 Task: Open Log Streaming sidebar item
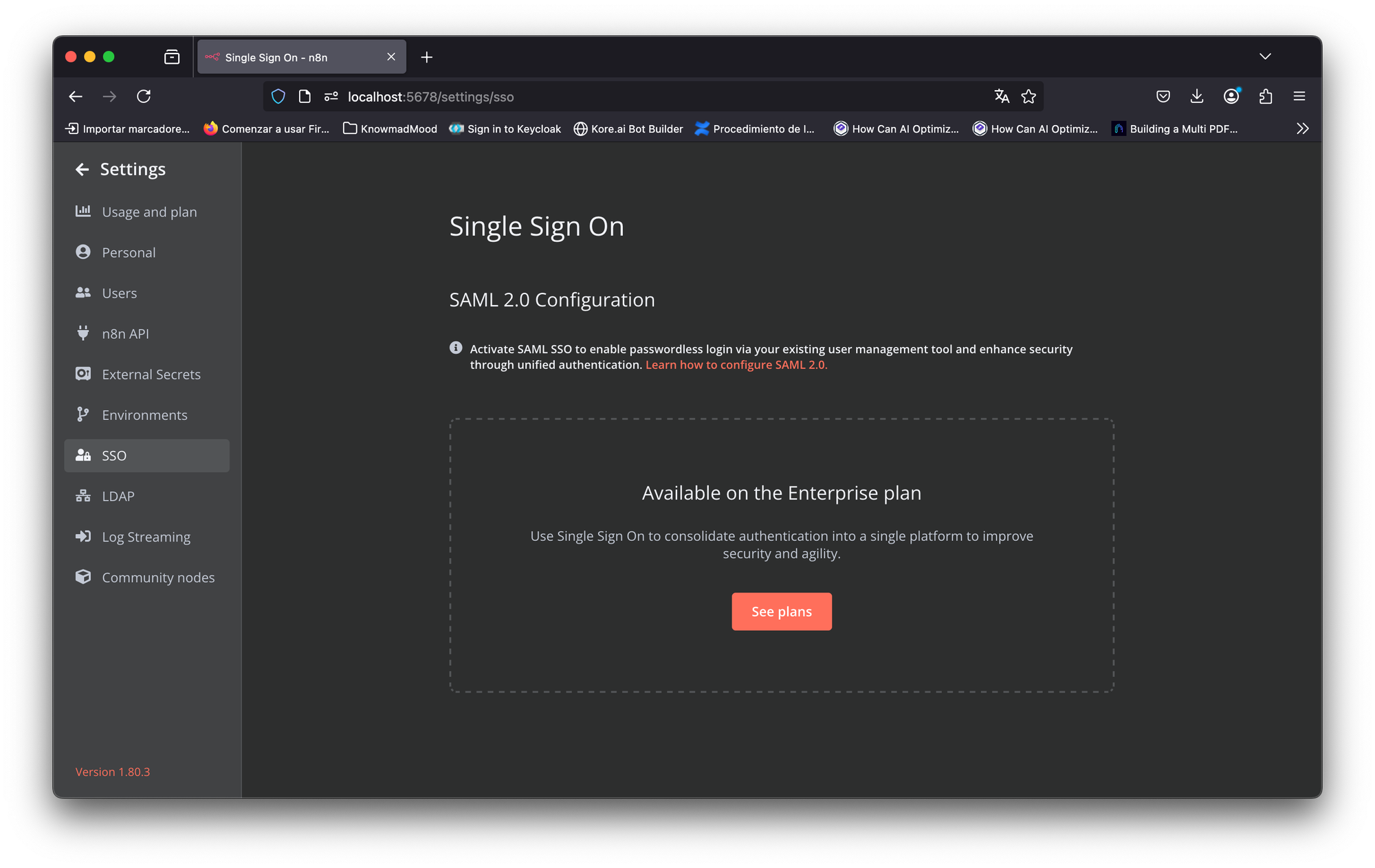[x=146, y=537]
